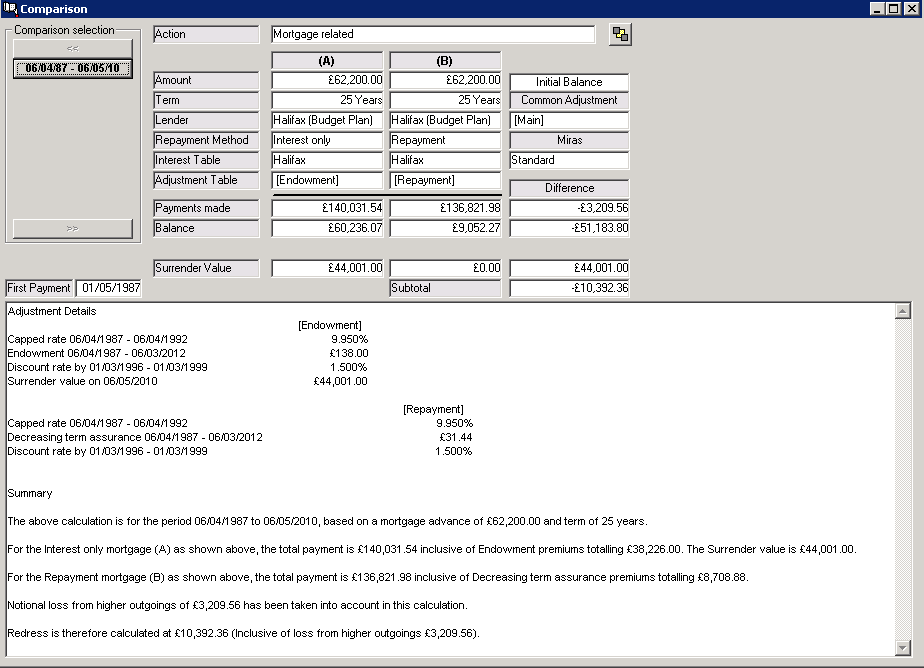Click the Difference header button
This screenshot has height=668, width=924.
569,188
